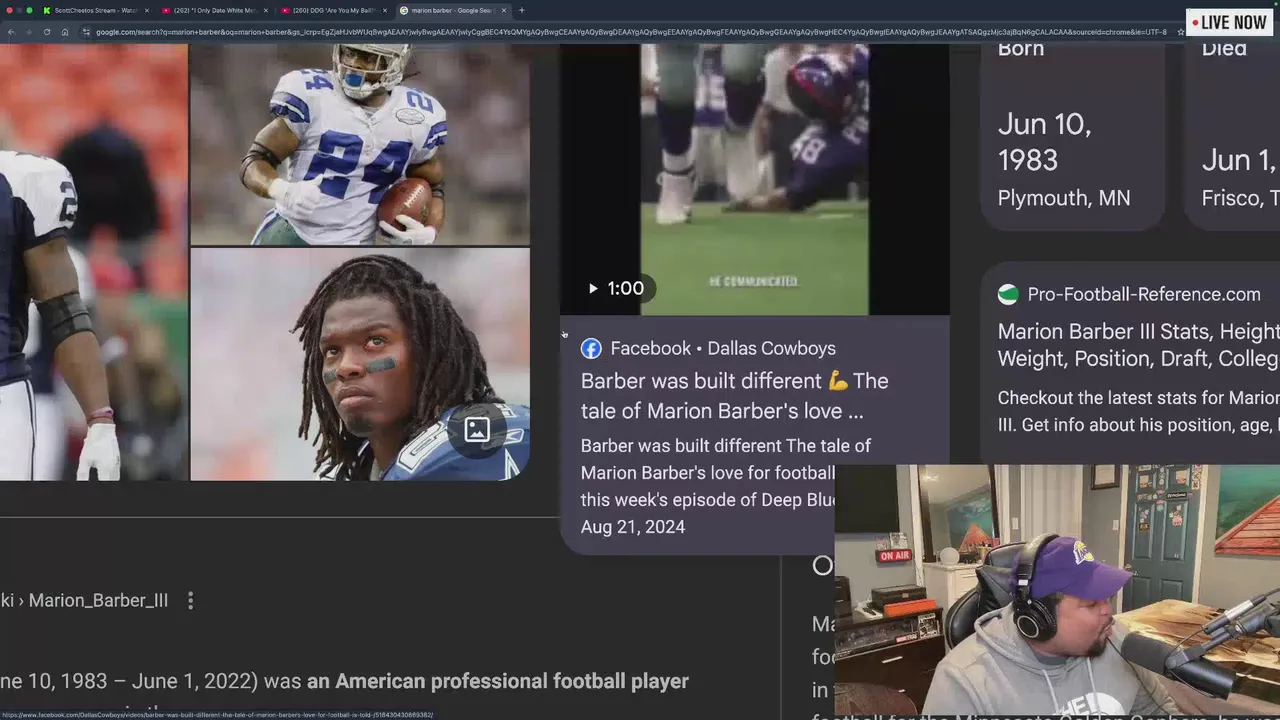This screenshot has width=1280, height=720.
Task: Open the site settings icon in address bar
Action: (87, 32)
